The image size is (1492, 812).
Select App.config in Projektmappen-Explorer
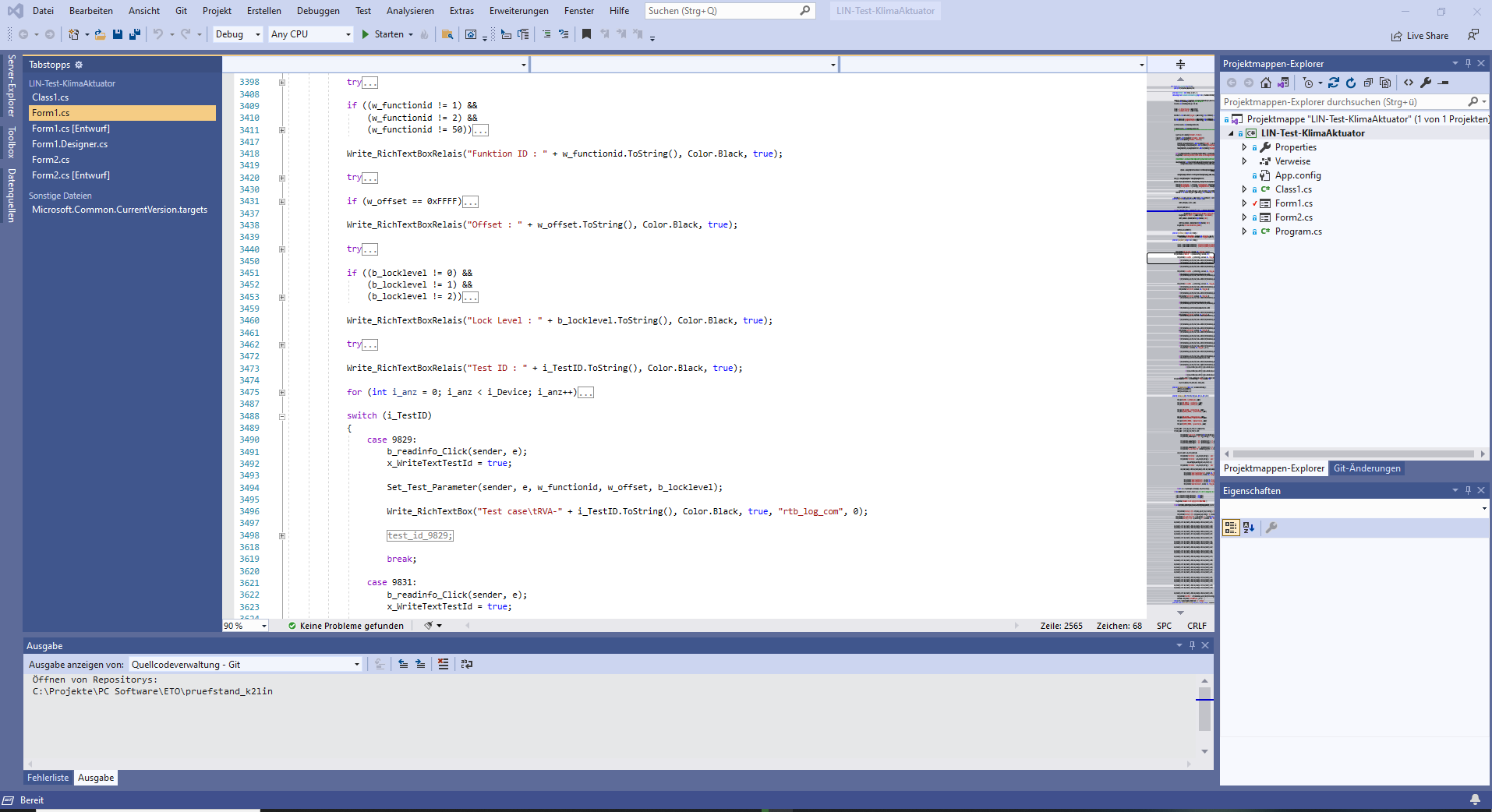[x=1298, y=175]
